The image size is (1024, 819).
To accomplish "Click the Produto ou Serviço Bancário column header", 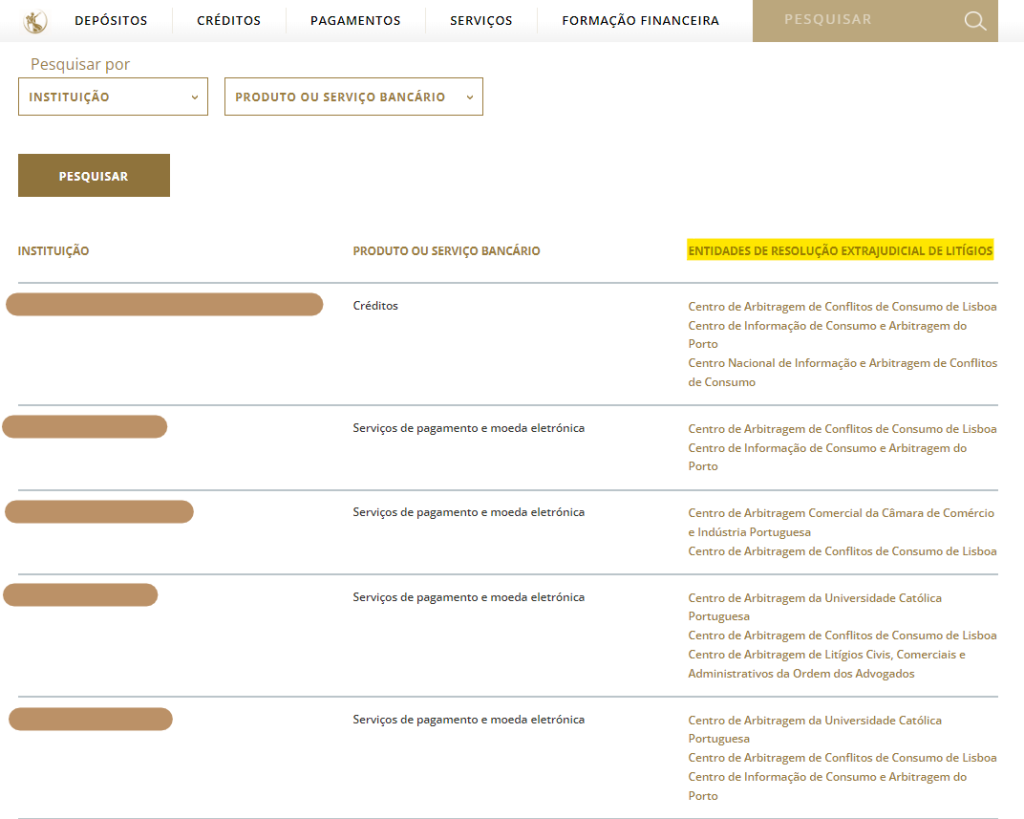I will click(447, 251).
